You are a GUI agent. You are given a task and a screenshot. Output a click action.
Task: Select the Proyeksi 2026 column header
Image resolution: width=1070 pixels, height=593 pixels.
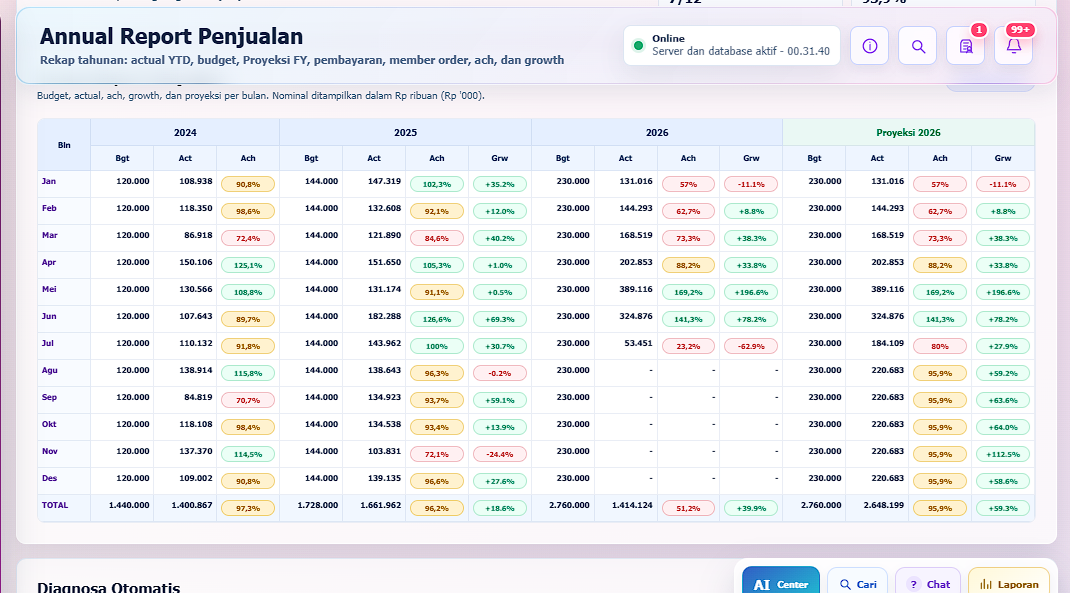pyautogui.click(x=908, y=132)
